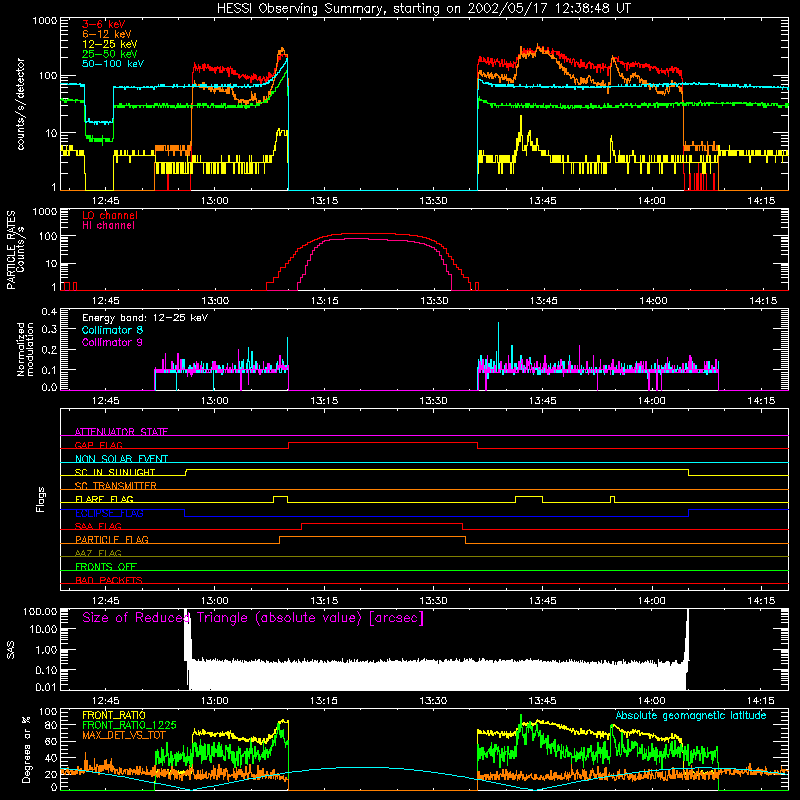Click the 12:45 tick label under Flags panel
This screenshot has width=800, height=800.
[x=106, y=601]
